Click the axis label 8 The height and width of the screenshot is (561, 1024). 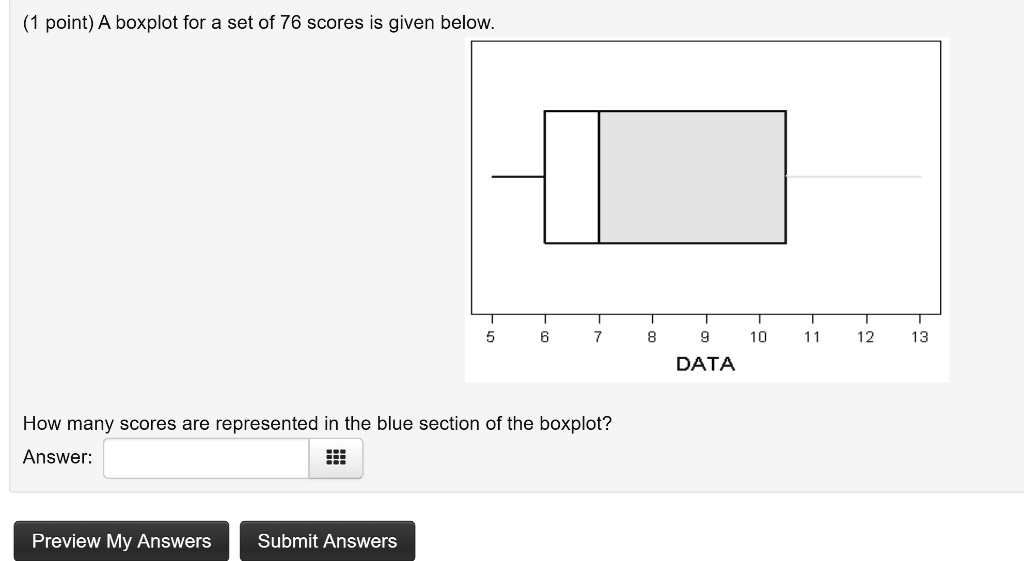tap(652, 337)
